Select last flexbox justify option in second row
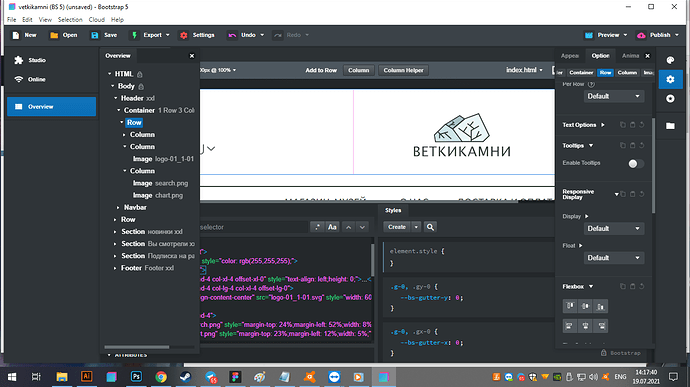This screenshot has height=387, width=690. pyautogui.click(x=601, y=326)
